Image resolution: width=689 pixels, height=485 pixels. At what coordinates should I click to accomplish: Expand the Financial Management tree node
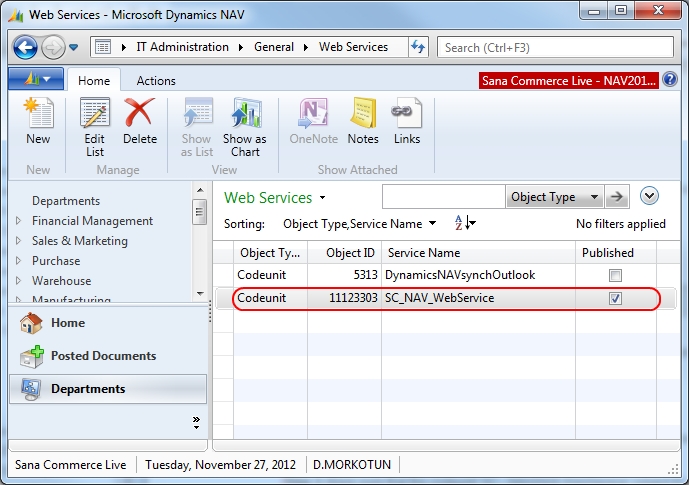pos(18,221)
